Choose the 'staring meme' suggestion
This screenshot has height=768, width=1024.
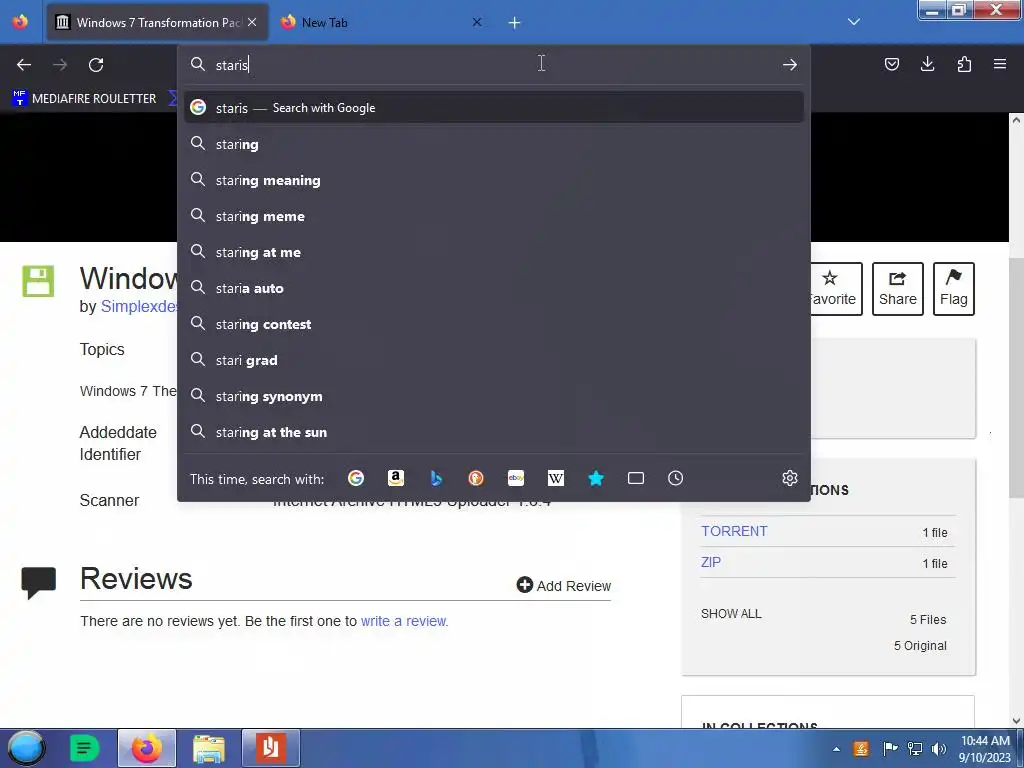pos(494,216)
